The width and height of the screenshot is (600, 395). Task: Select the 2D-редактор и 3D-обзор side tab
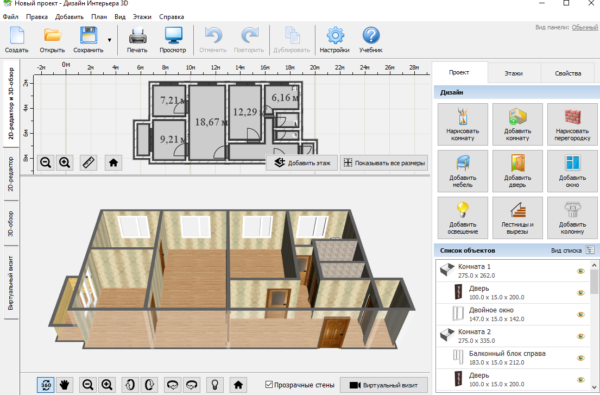(x=11, y=103)
